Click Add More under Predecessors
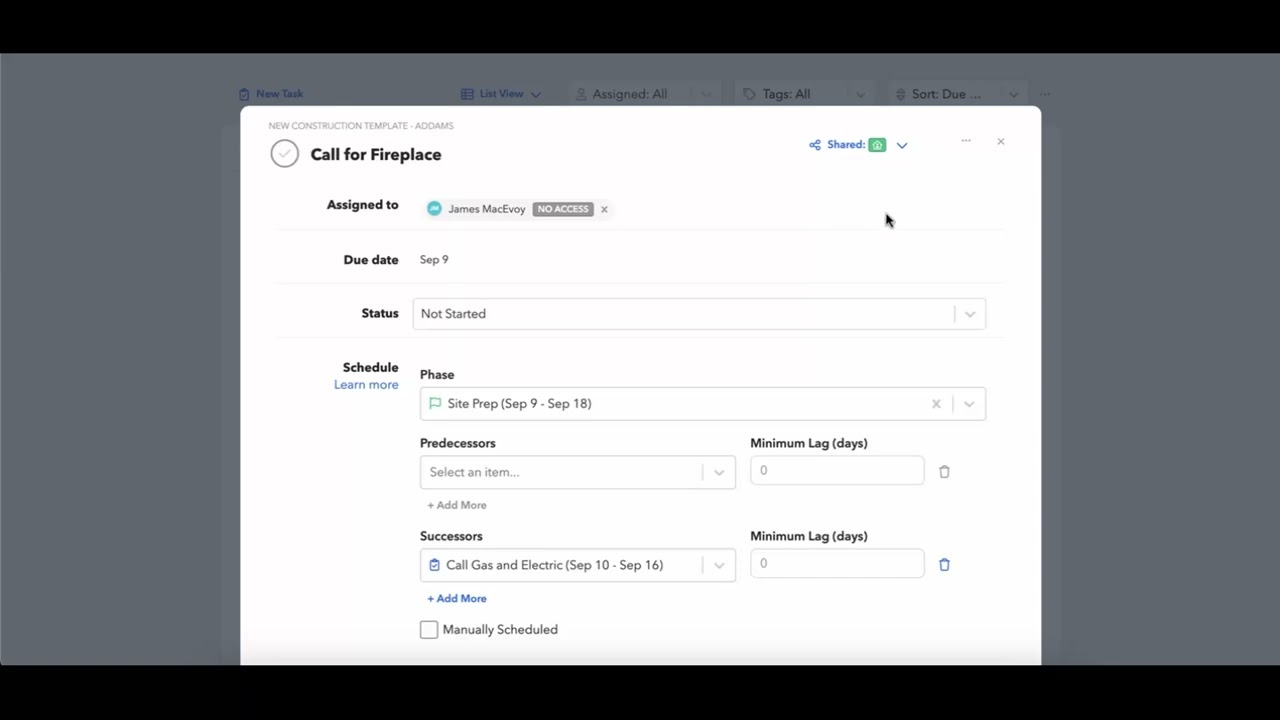This screenshot has height=720, width=1280. coord(457,505)
